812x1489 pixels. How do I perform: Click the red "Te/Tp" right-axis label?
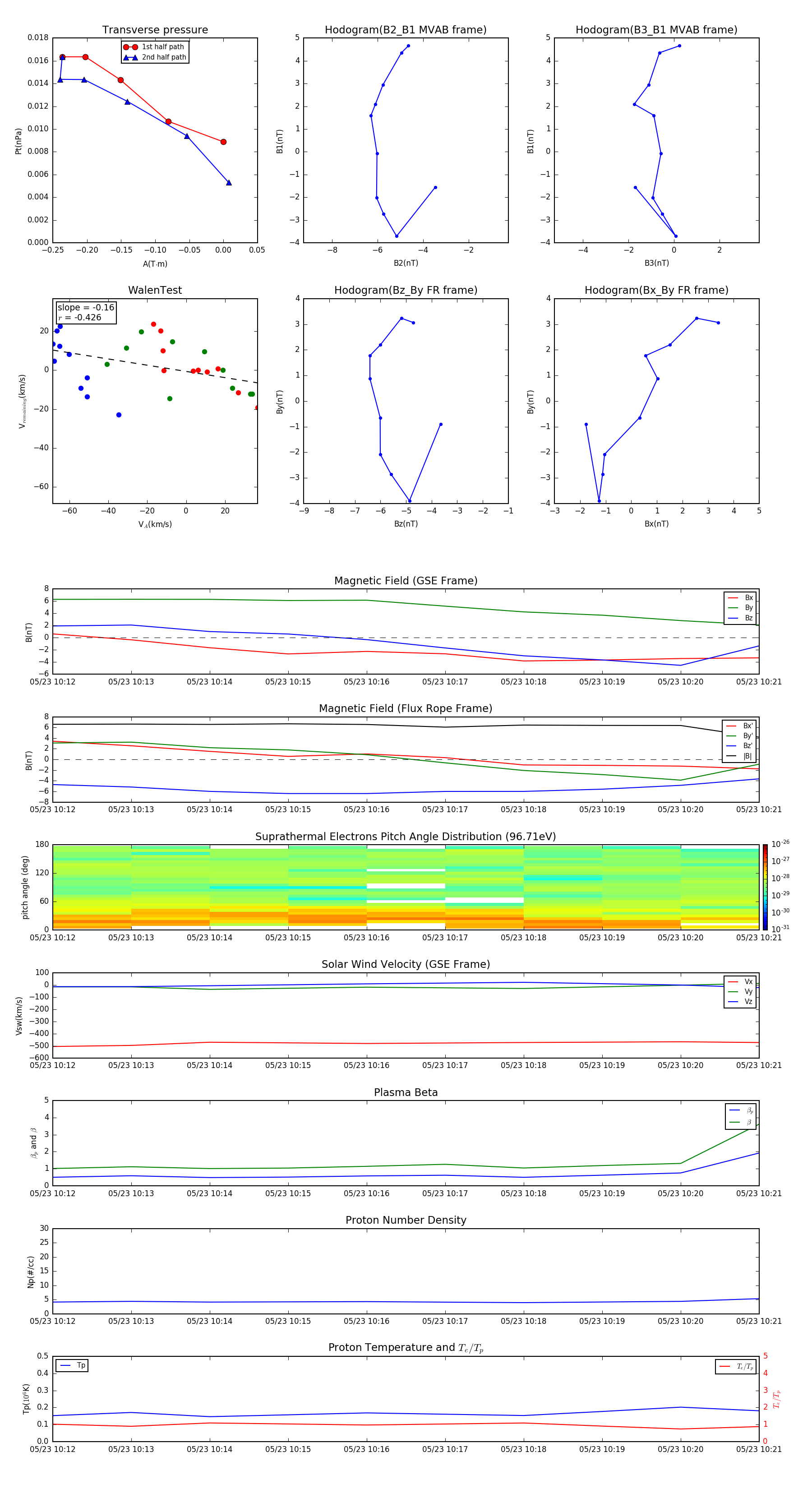click(777, 1399)
